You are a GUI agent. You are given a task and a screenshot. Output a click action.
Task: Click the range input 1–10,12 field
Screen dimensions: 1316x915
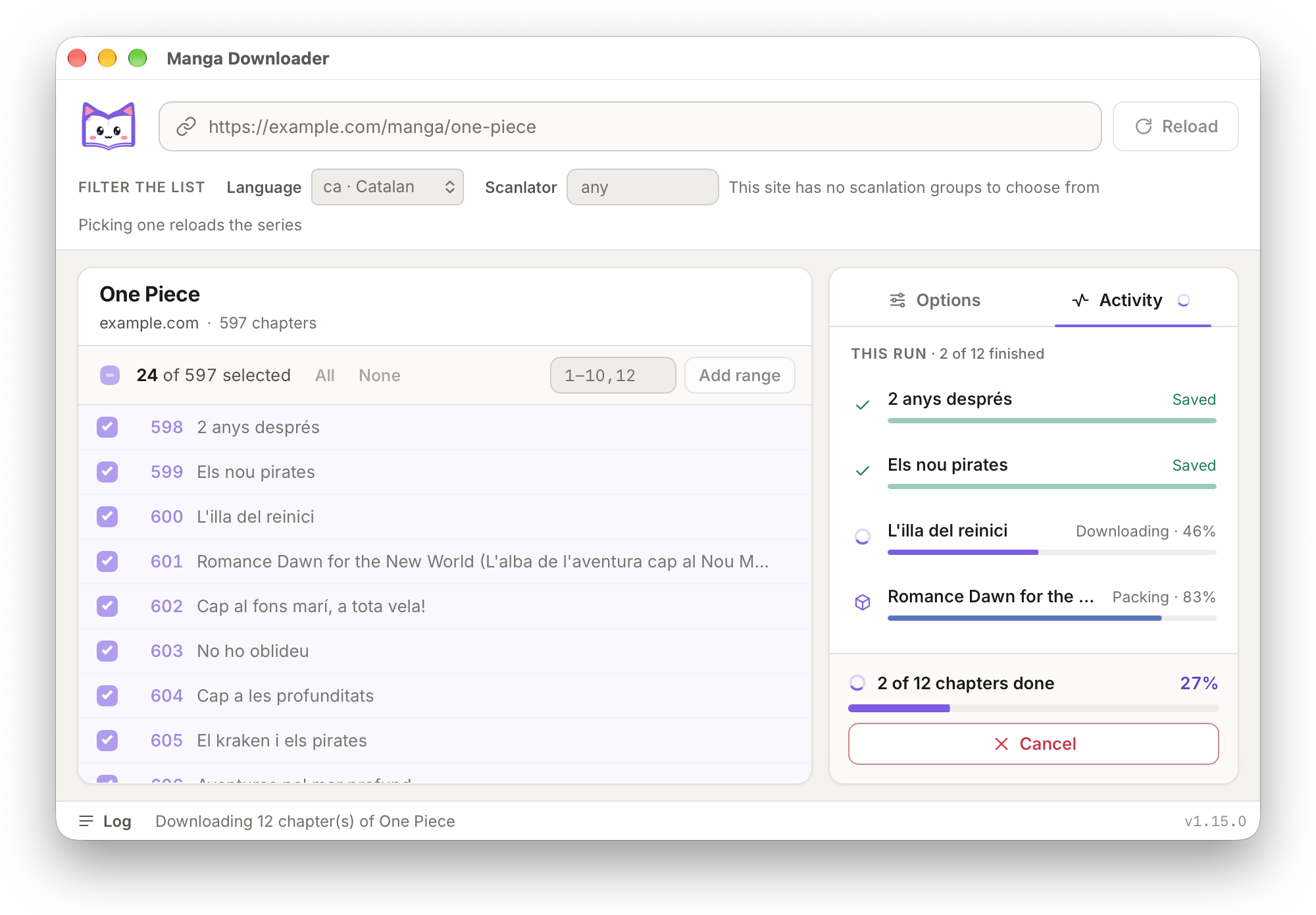[613, 375]
